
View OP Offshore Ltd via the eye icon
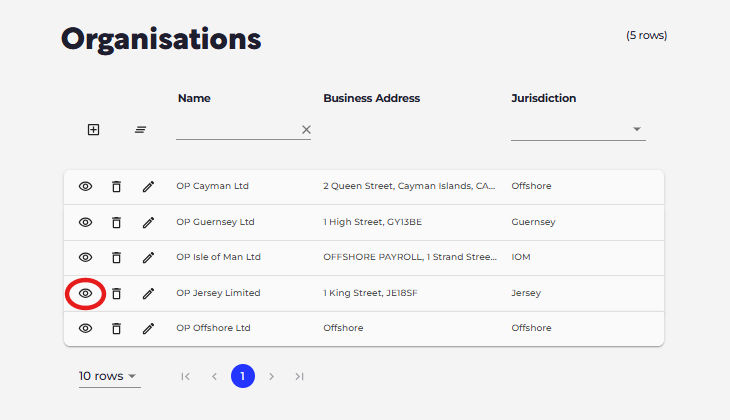85,328
